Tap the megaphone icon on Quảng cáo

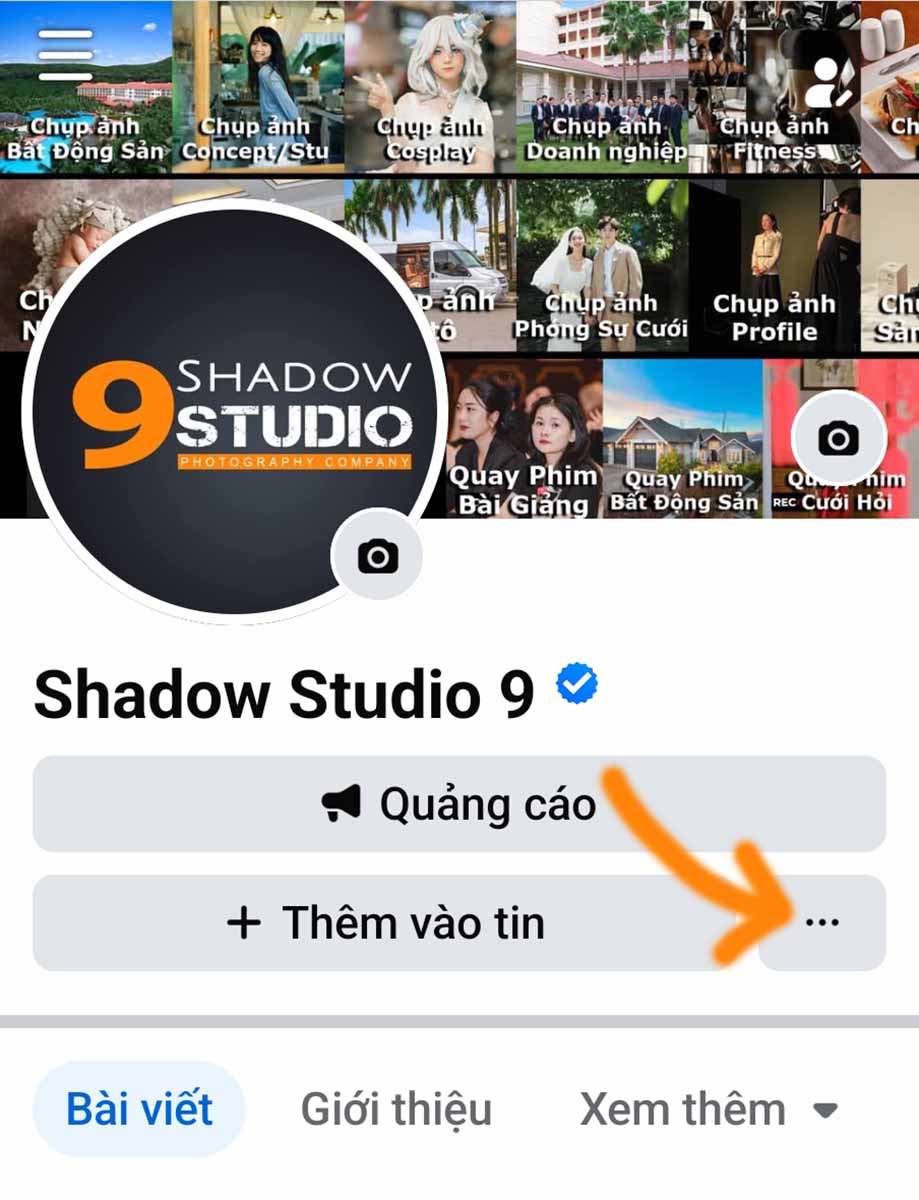coord(341,803)
